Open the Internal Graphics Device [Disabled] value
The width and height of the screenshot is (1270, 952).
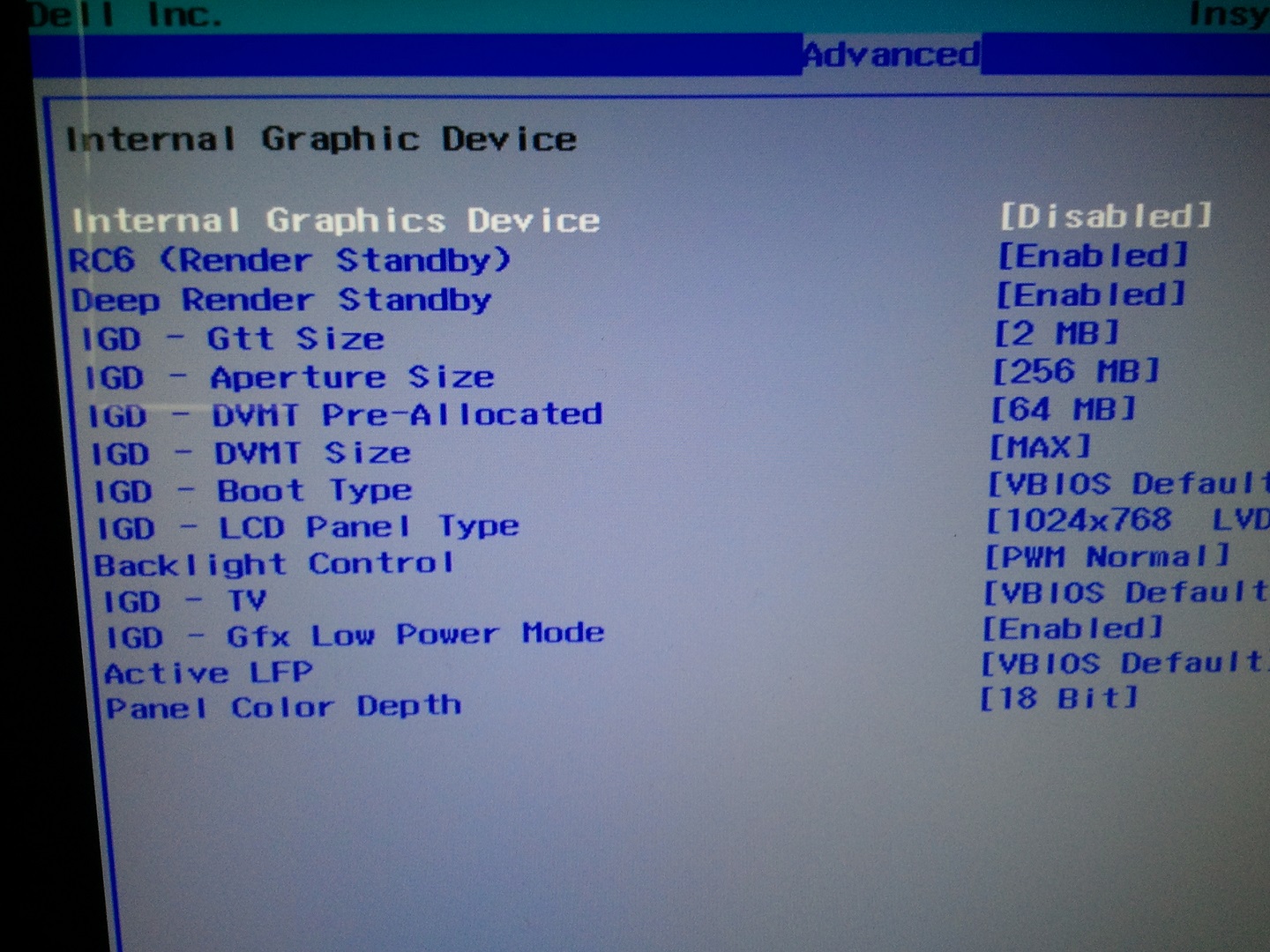click(1106, 216)
